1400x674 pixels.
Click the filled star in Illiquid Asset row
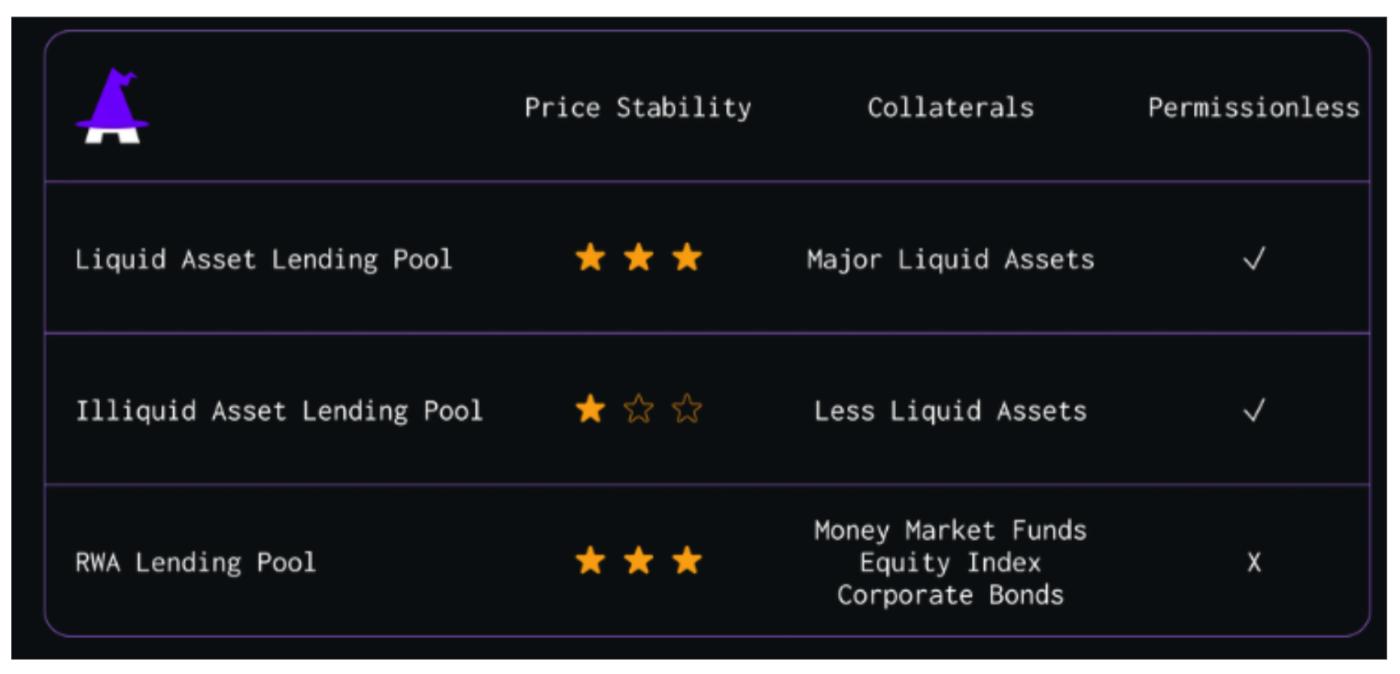[x=590, y=409]
